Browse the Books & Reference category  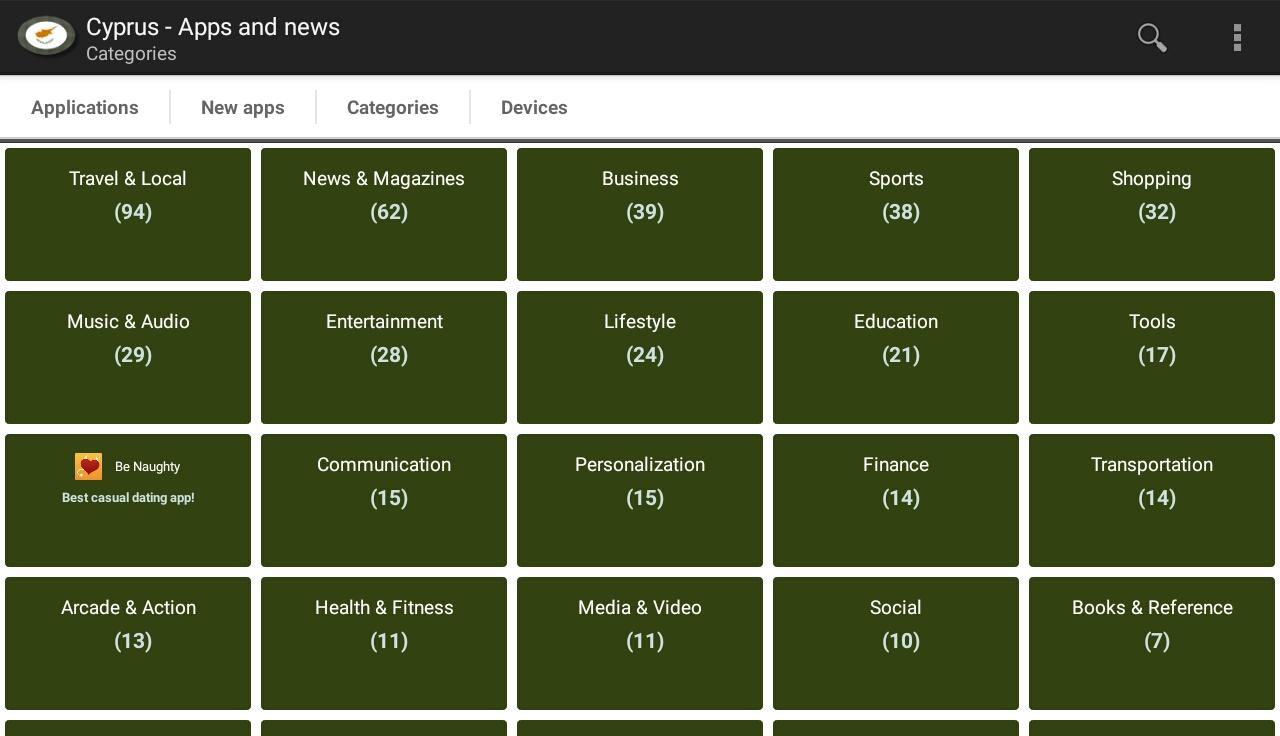coord(1152,643)
